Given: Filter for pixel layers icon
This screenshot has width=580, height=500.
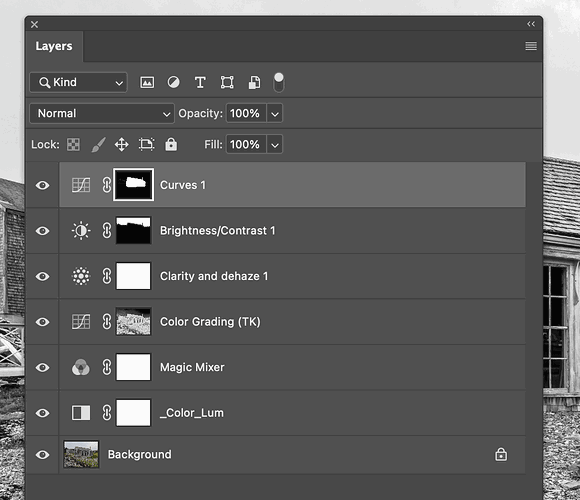Looking at the screenshot, I should coord(147,82).
